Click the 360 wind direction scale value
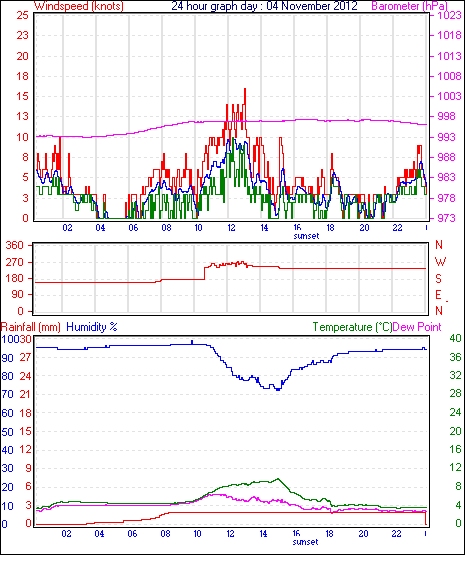This screenshot has height=563, width=465. tap(15, 245)
